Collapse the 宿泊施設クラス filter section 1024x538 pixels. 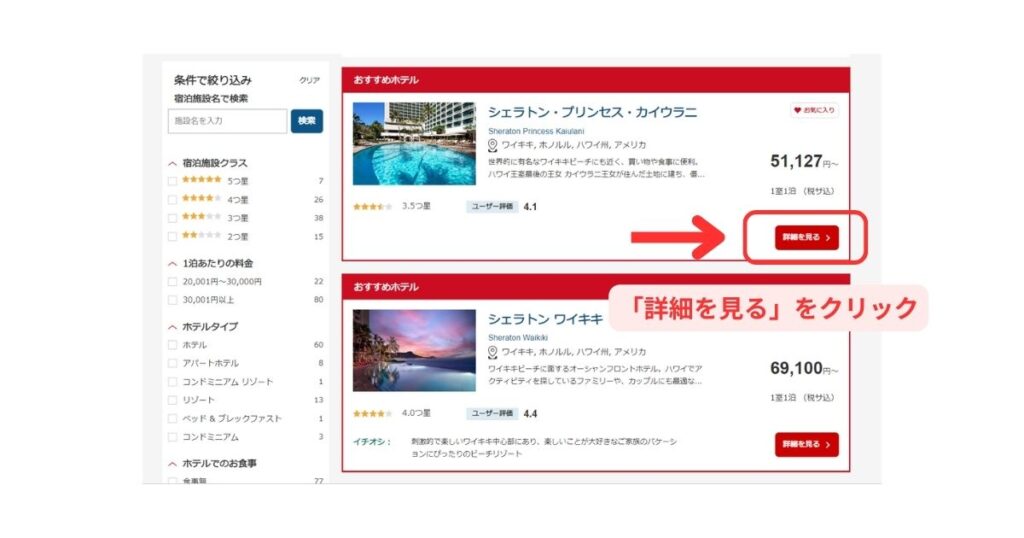173,163
